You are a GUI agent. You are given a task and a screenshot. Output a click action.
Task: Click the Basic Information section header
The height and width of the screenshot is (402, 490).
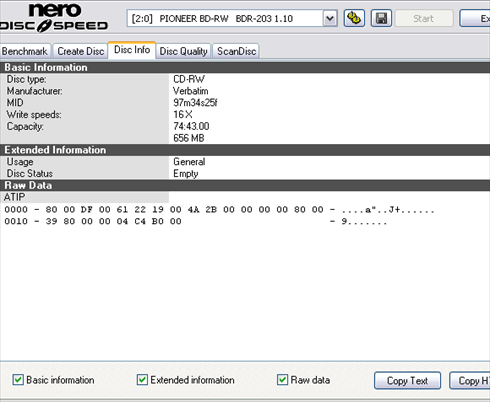tap(245, 67)
